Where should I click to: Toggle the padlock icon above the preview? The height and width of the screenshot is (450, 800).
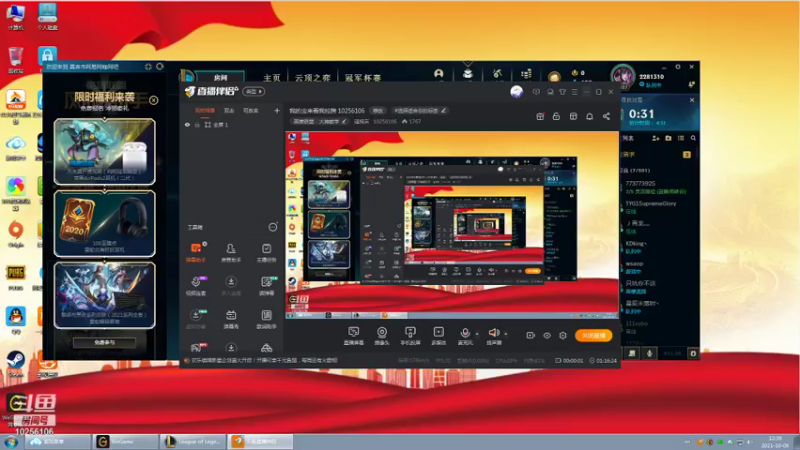(x=556, y=116)
